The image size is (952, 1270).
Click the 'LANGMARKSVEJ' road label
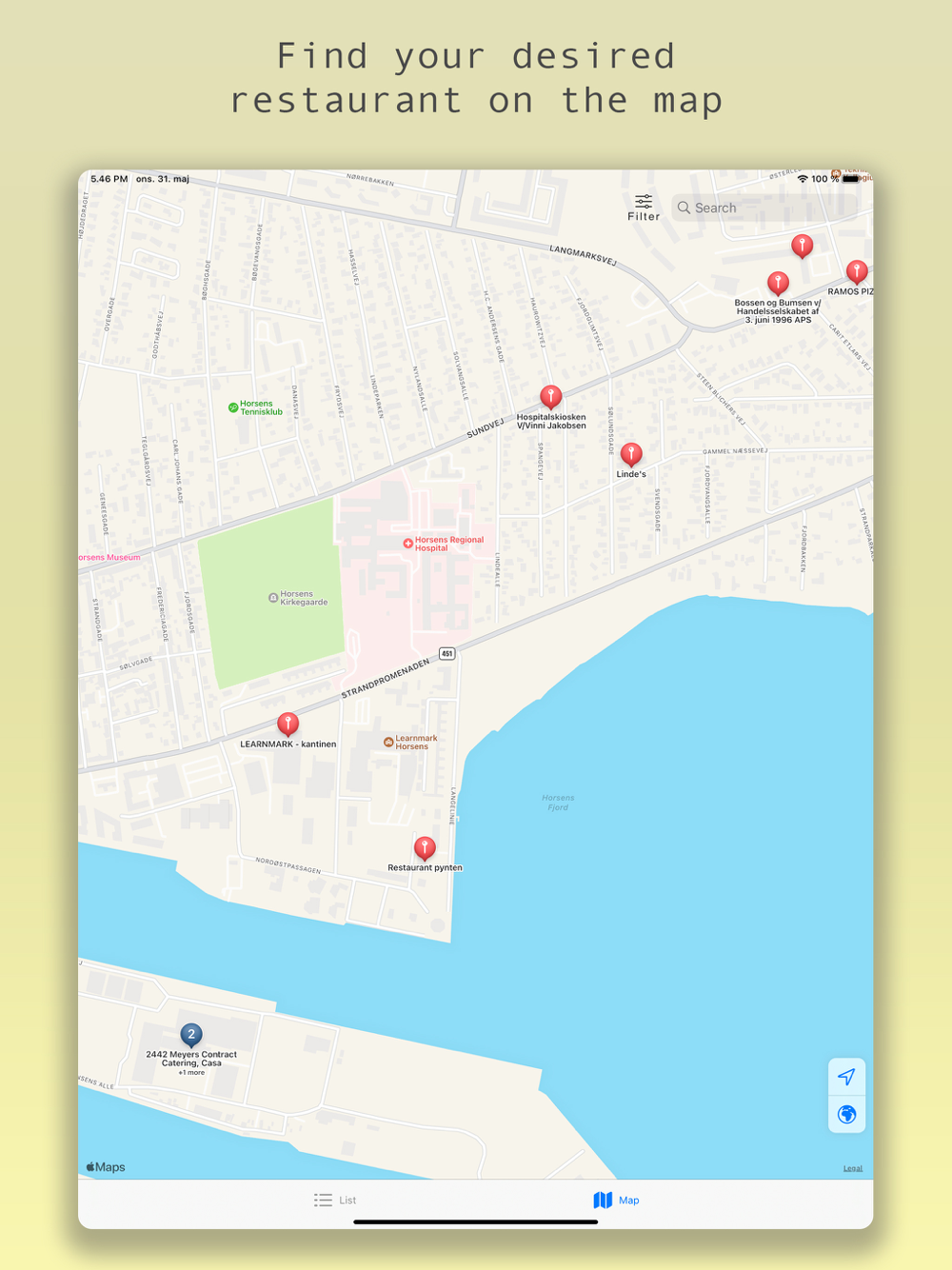click(x=584, y=255)
